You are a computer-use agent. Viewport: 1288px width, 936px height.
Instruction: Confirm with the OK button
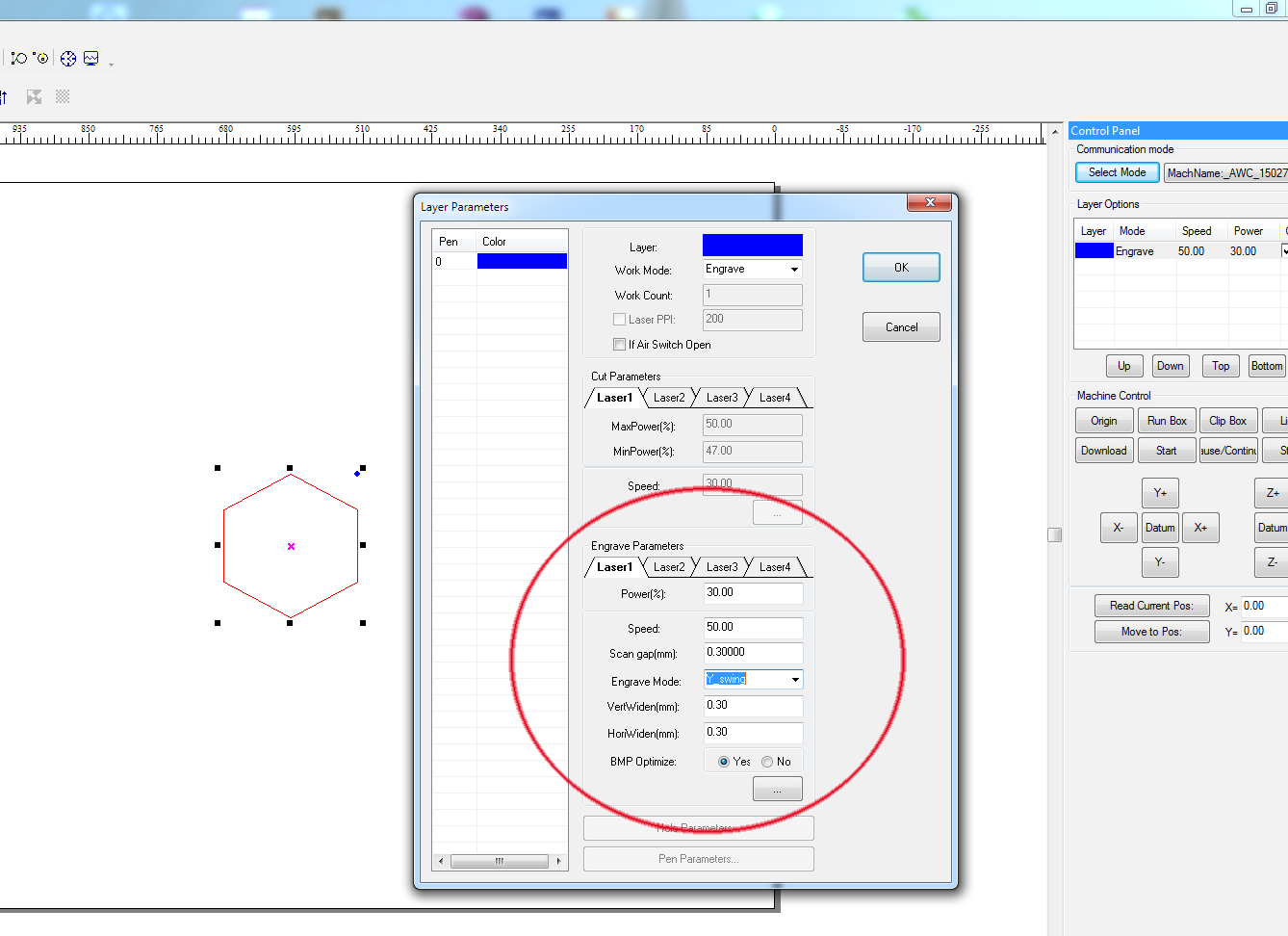click(901, 268)
